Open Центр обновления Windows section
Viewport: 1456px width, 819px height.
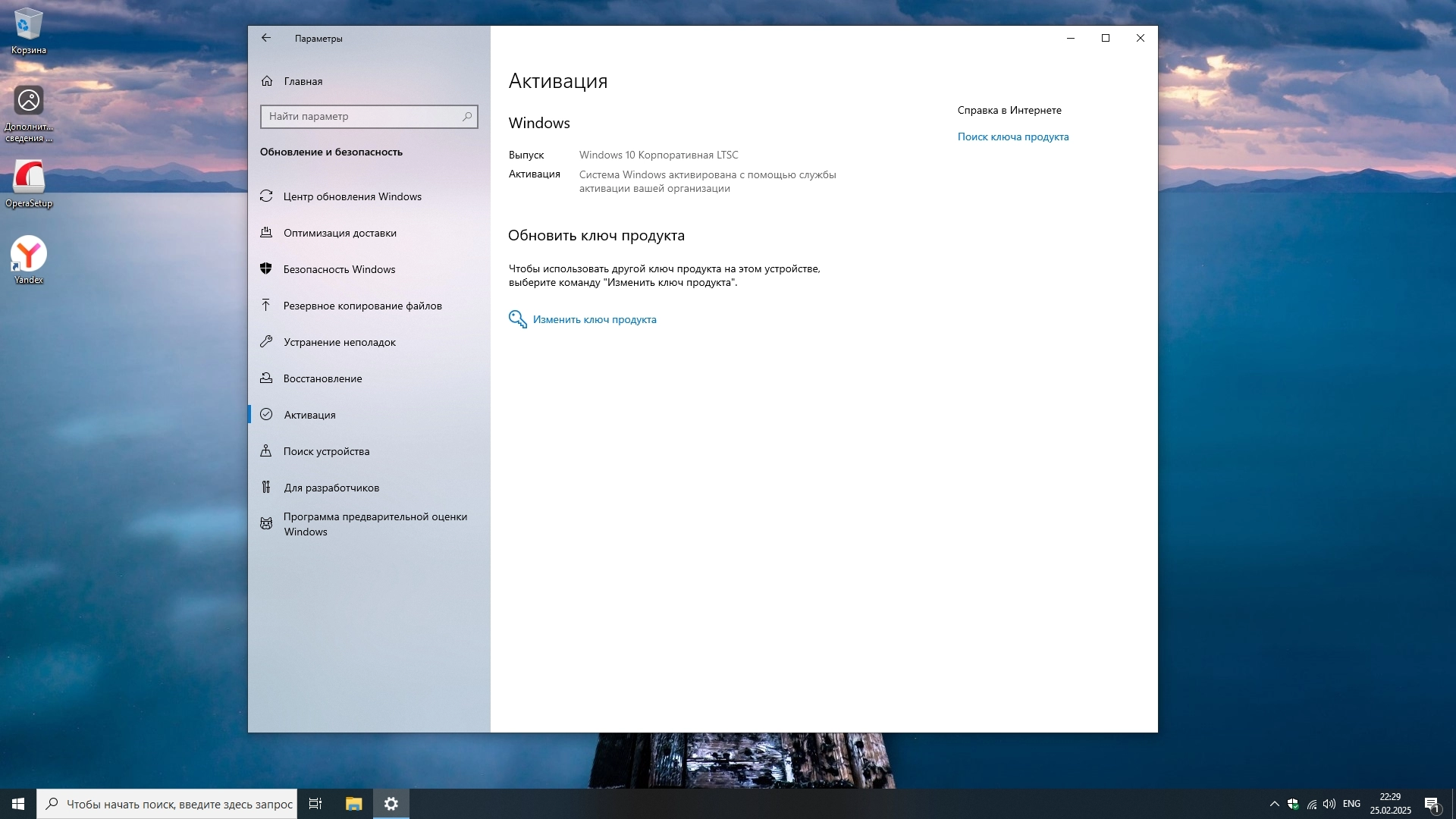pos(352,196)
